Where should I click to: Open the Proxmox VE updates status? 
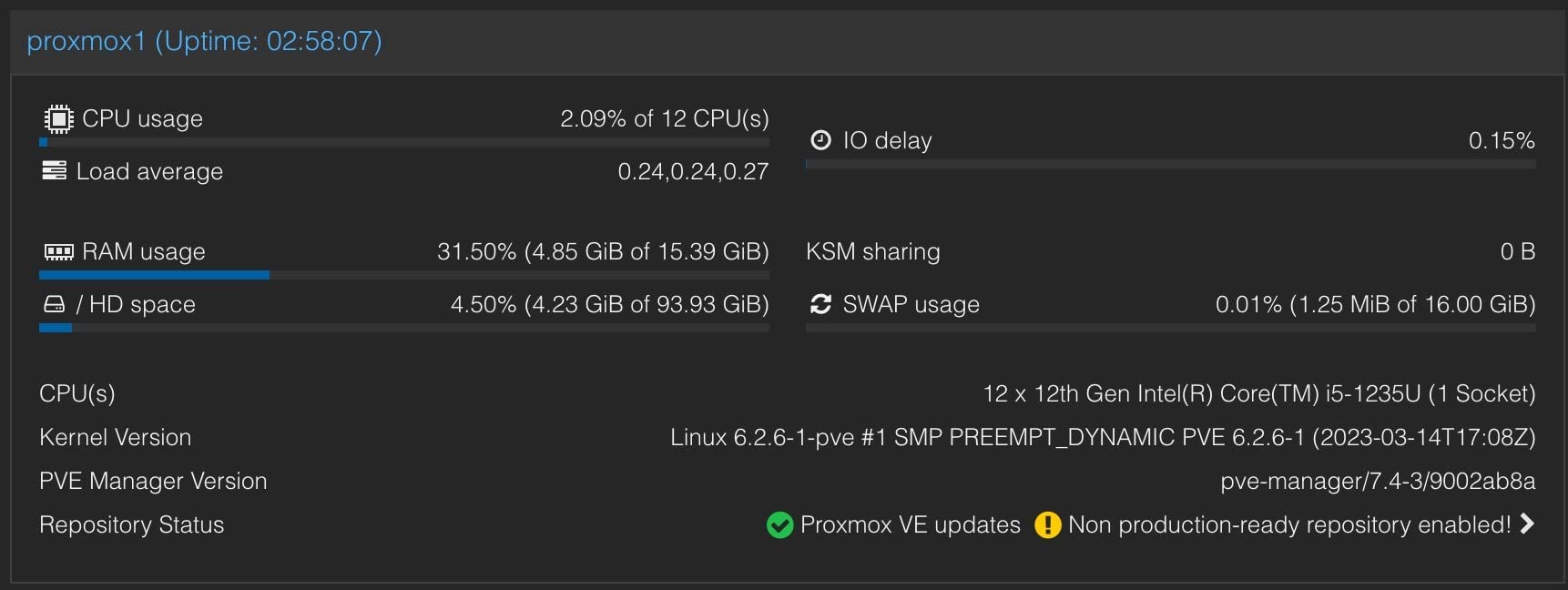[910, 525]
